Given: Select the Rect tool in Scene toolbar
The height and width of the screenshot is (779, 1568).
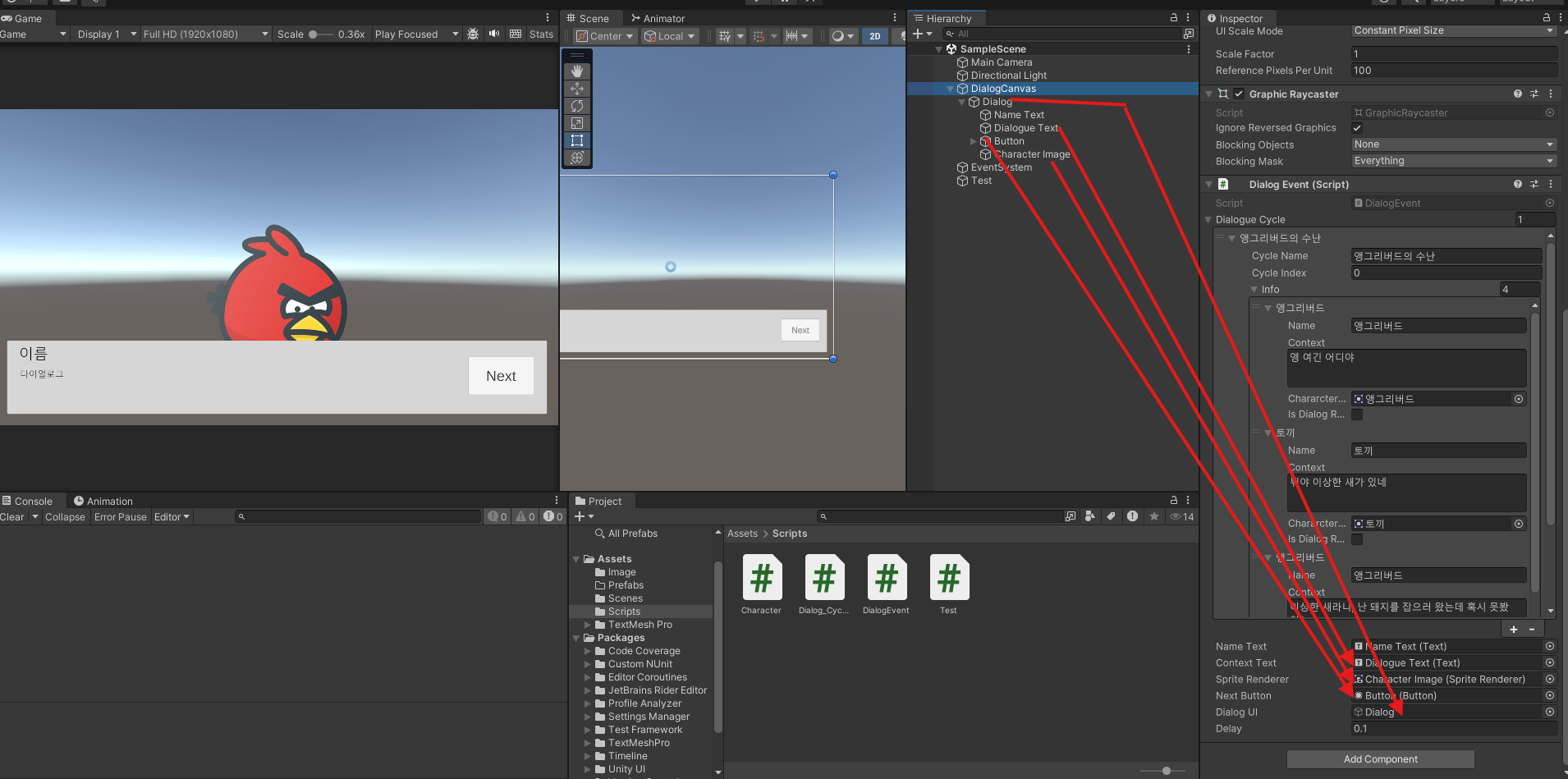Looking at the screenshot, I should tap(577, 140).
